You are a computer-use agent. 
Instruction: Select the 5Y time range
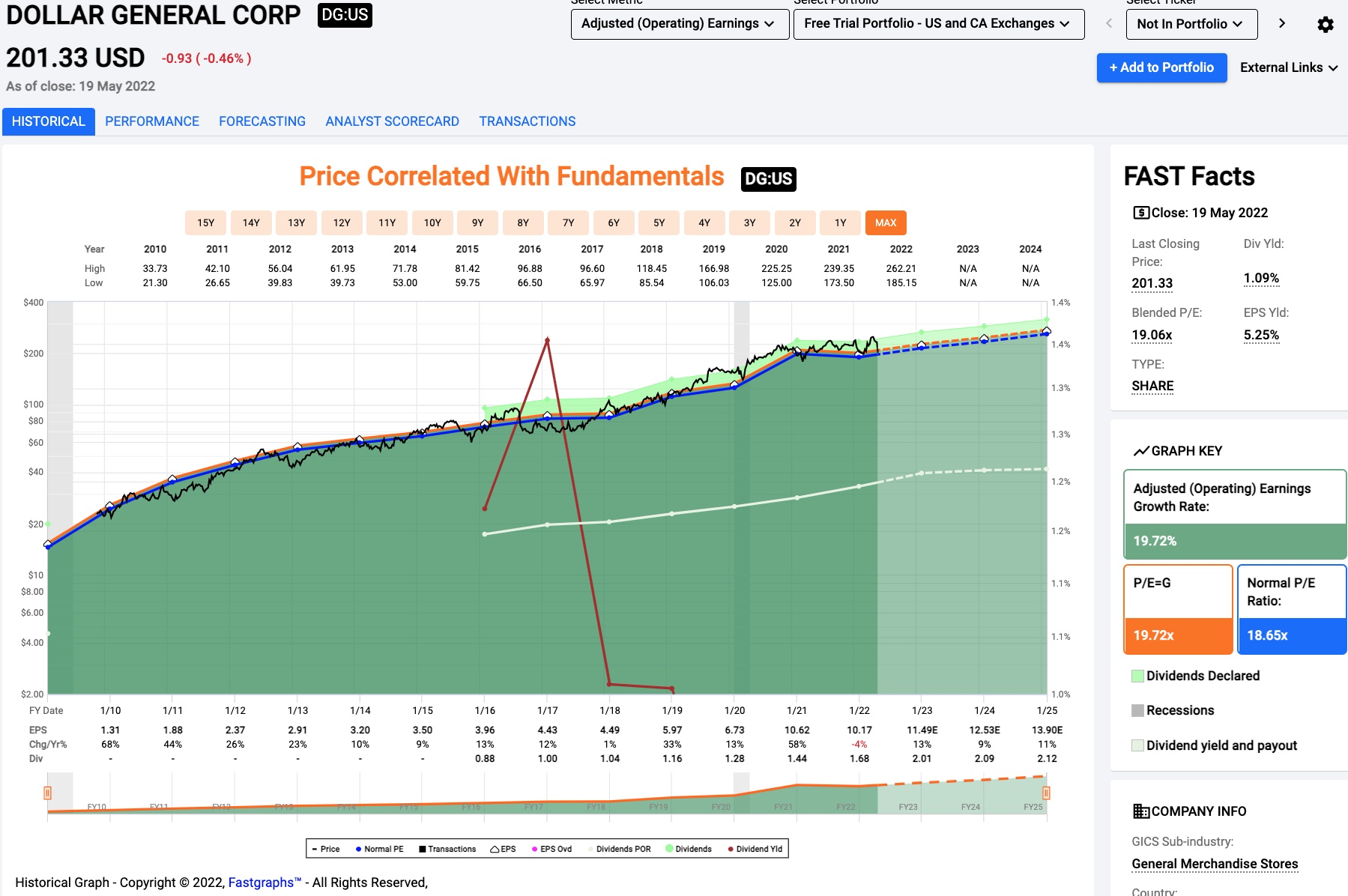point(659,223)
